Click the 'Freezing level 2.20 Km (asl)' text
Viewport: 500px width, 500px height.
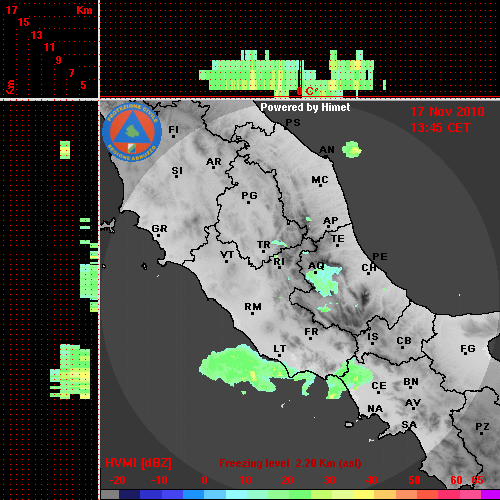(290, 463)
